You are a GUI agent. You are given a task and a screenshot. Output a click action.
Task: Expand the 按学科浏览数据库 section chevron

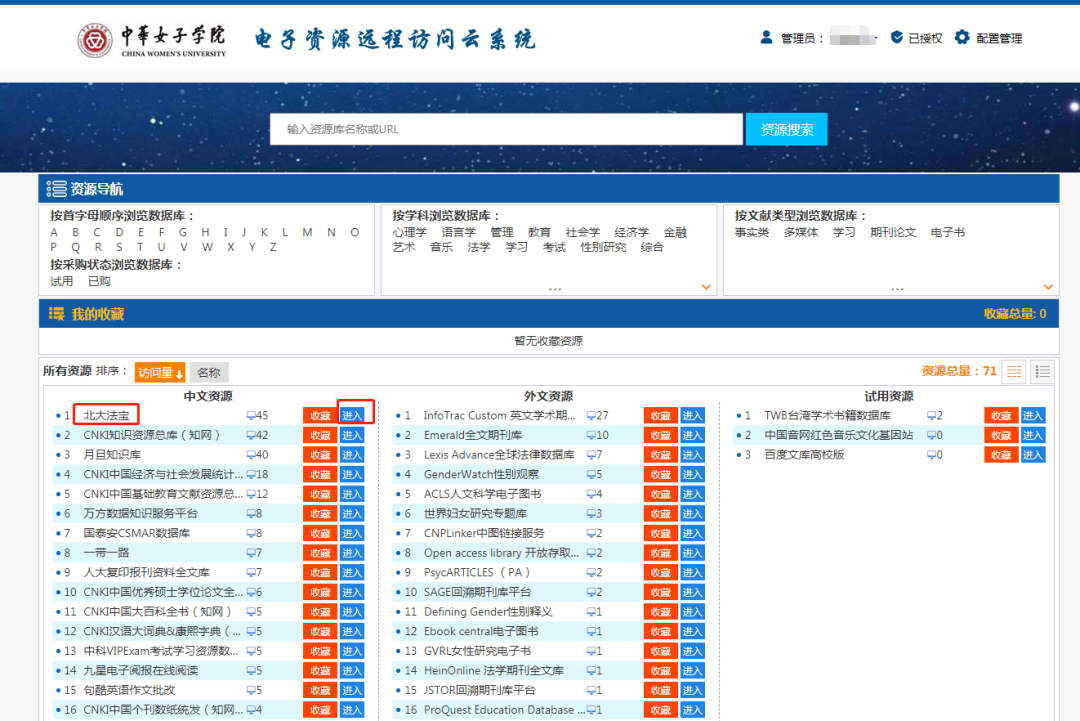point(706,287)
